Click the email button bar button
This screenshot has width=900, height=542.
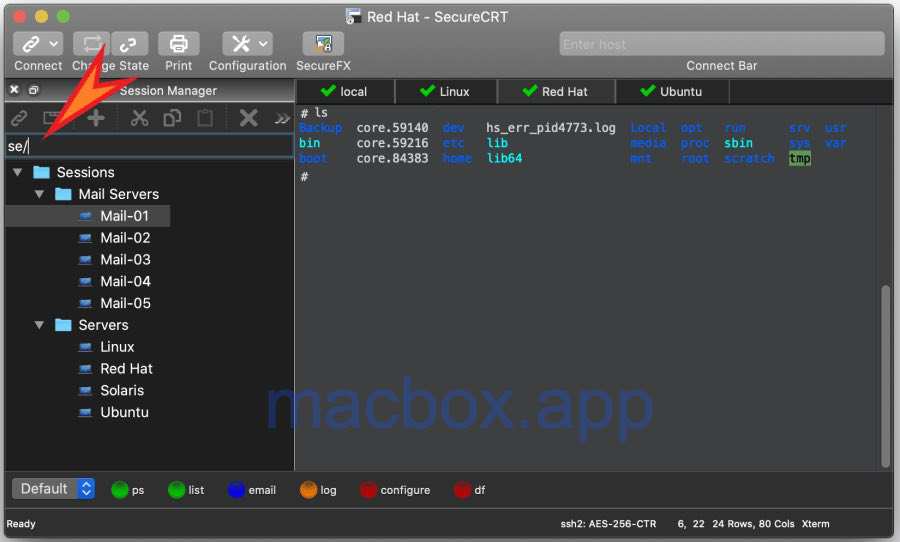click(252, 490)
